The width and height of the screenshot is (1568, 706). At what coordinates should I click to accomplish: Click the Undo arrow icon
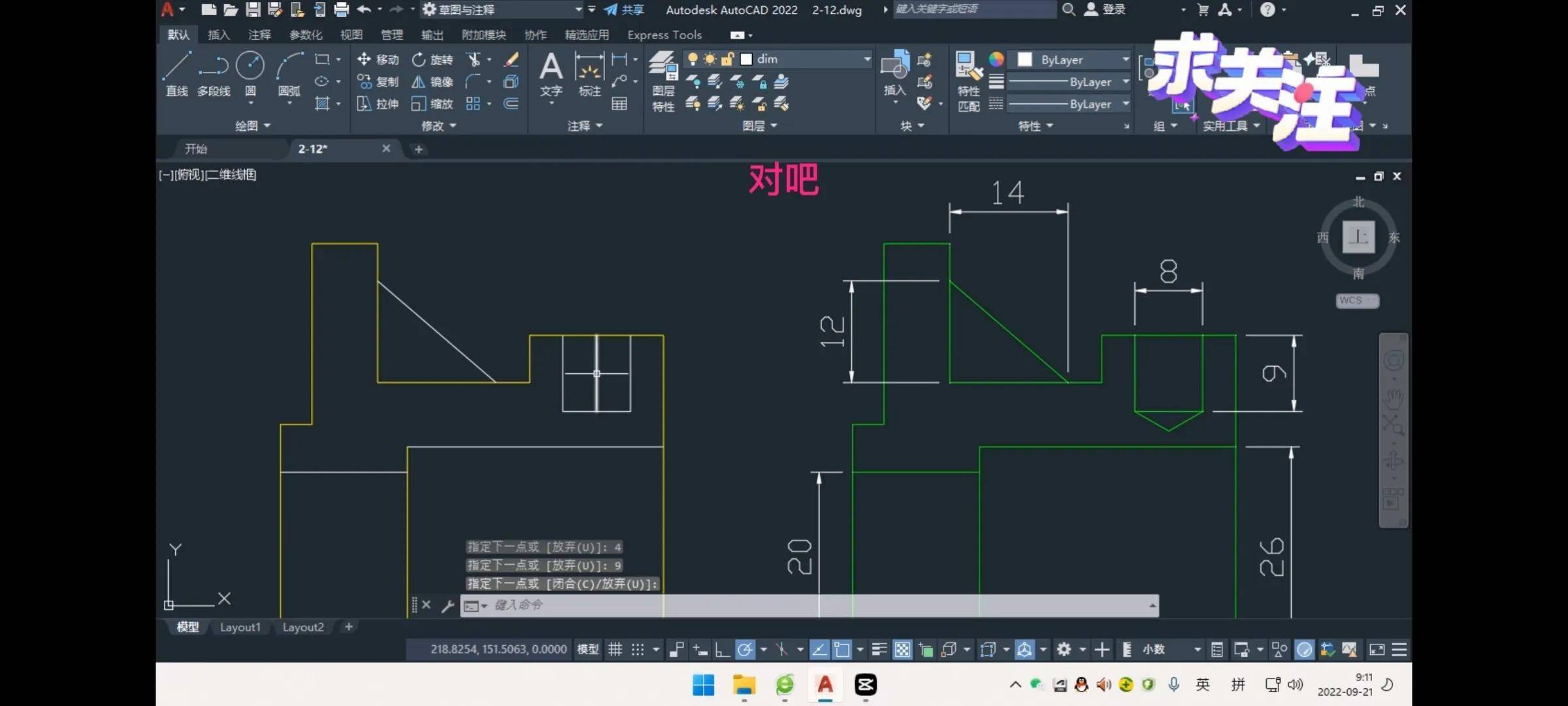click(x=364, y=9)
